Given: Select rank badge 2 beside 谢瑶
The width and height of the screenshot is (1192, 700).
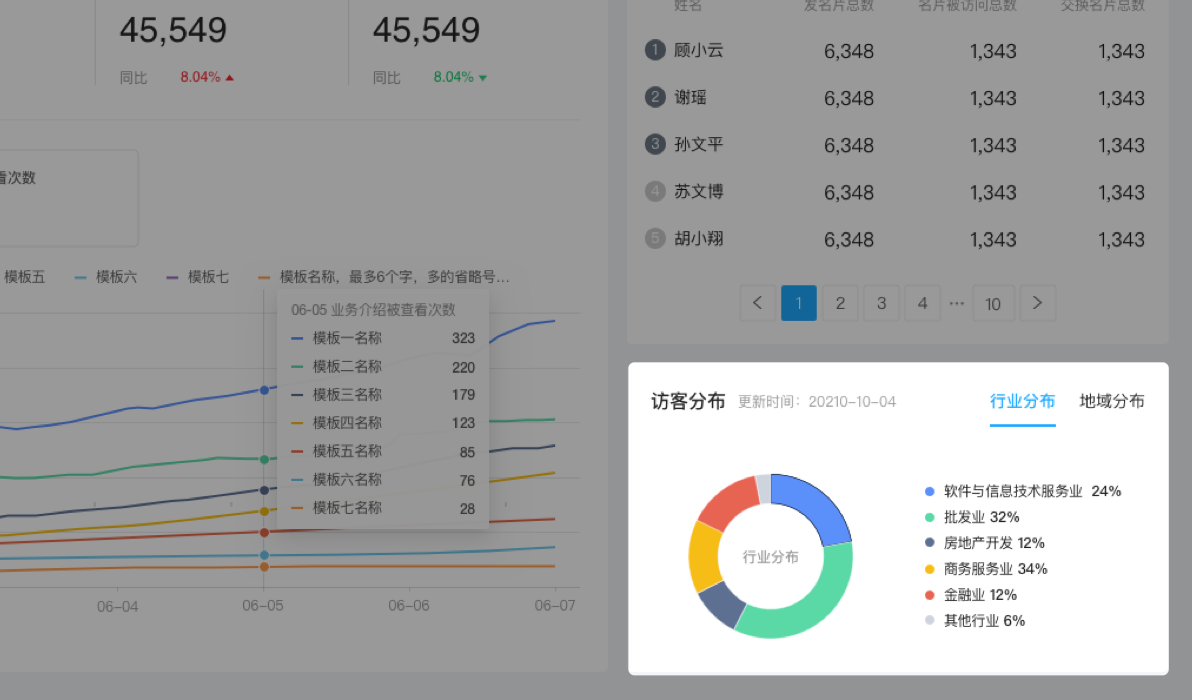Looking at the screenshot, I should coord(655,97).
